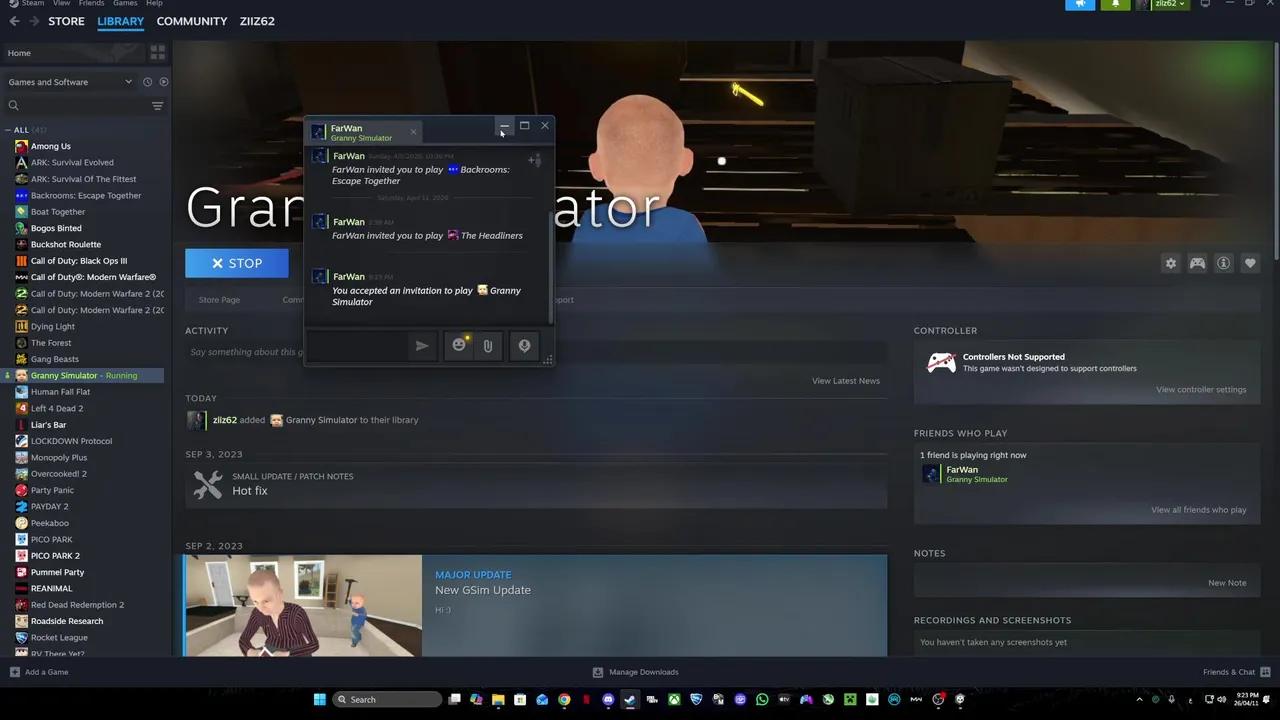Click Add a Game plus icon

[x=14, y=672]
